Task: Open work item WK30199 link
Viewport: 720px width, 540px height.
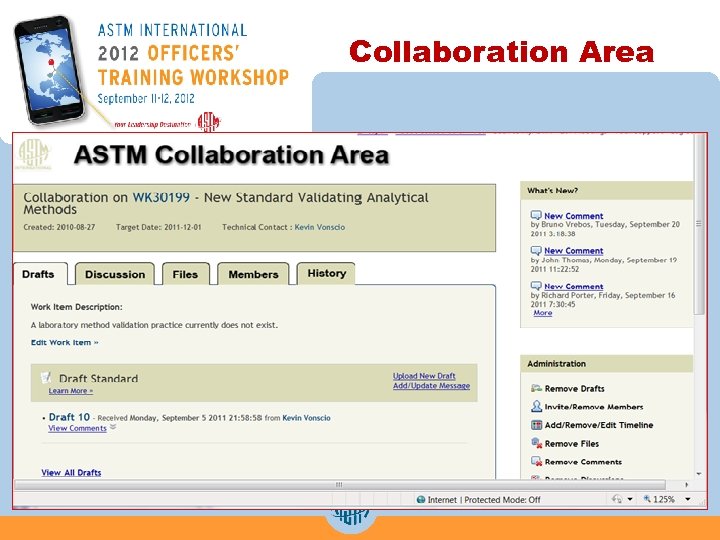Action: [161, 197]
